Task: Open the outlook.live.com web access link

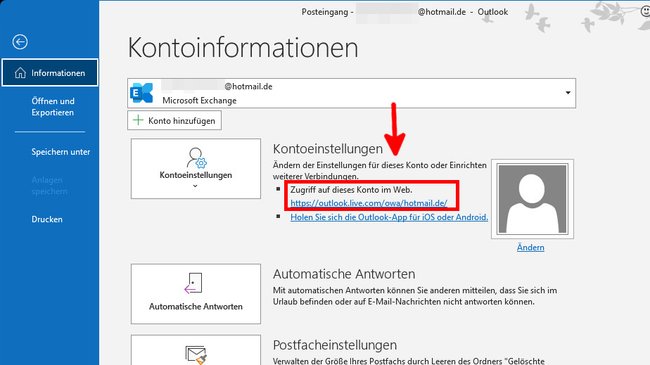Action: pyautogui.click(x=369, y=203)
